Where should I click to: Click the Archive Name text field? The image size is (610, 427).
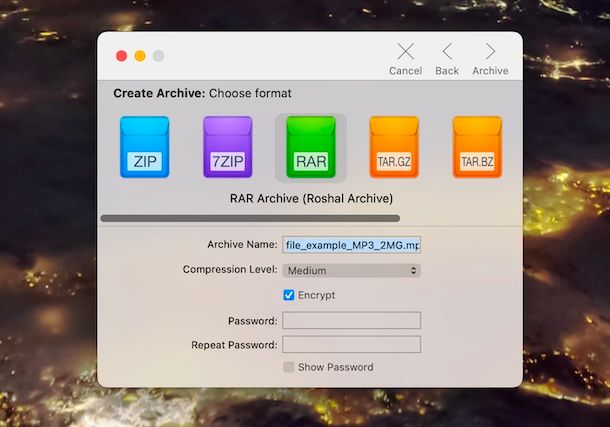point(351,244)
